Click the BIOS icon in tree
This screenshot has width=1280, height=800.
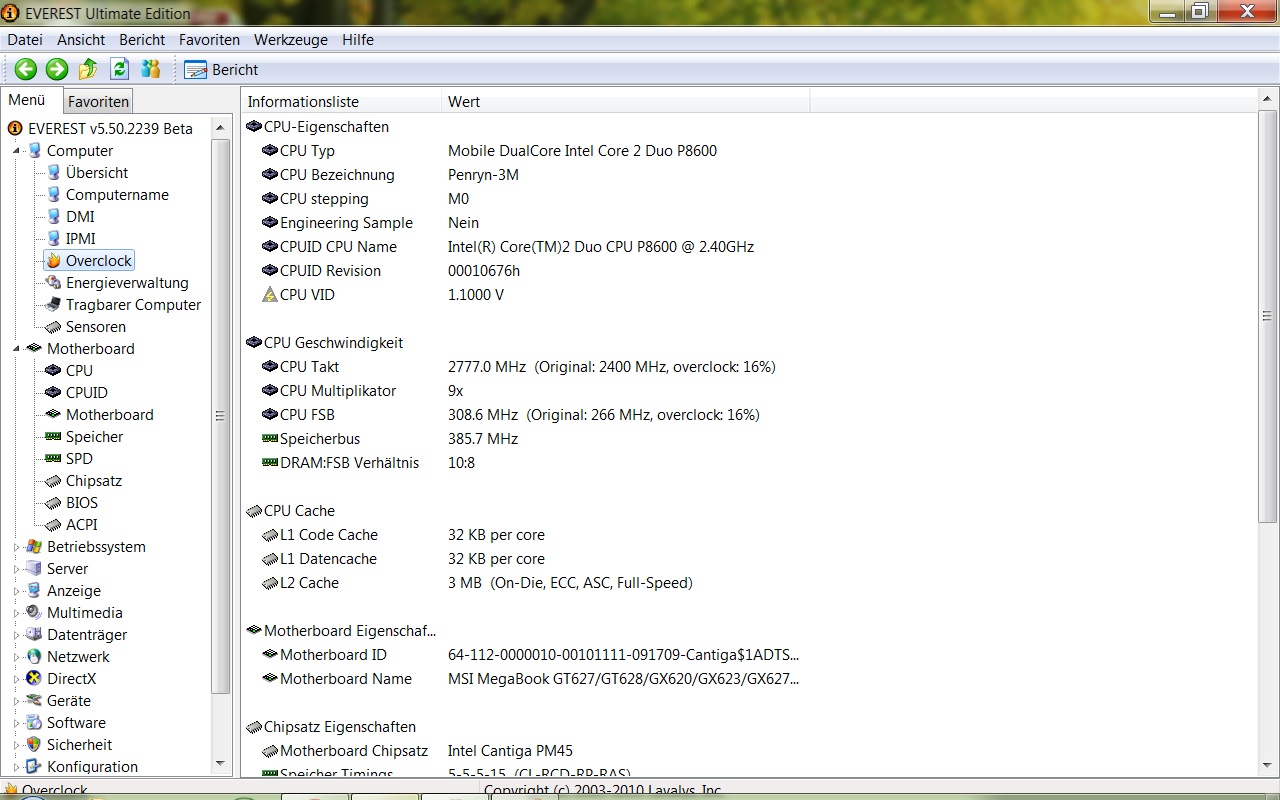tap(53, 503)
